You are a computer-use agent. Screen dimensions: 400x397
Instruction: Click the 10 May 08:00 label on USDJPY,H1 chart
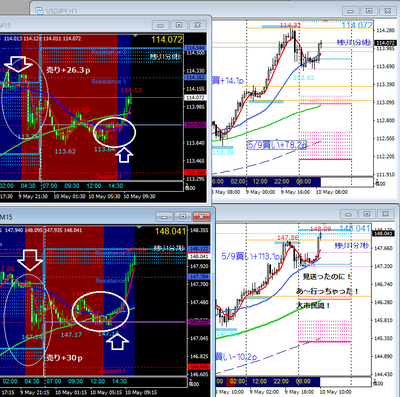pos(332,192)
